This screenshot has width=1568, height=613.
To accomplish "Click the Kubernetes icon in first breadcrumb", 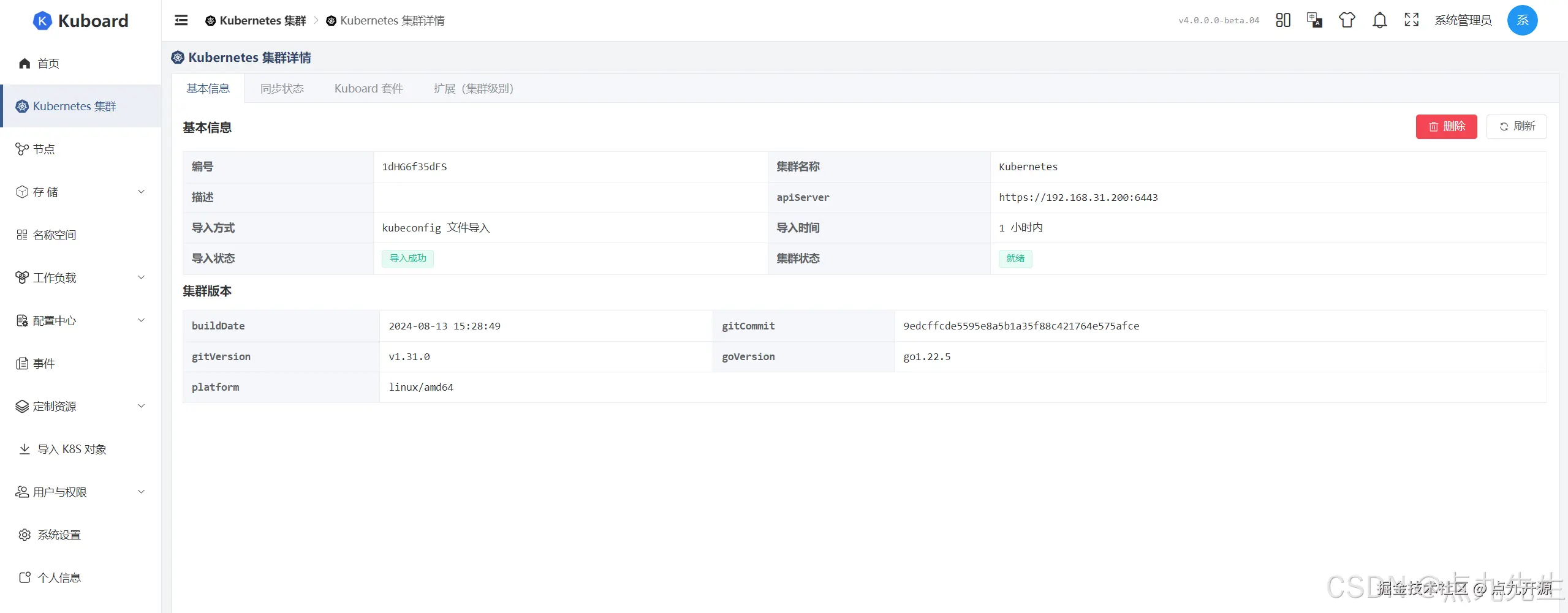I will coord(210,21).
